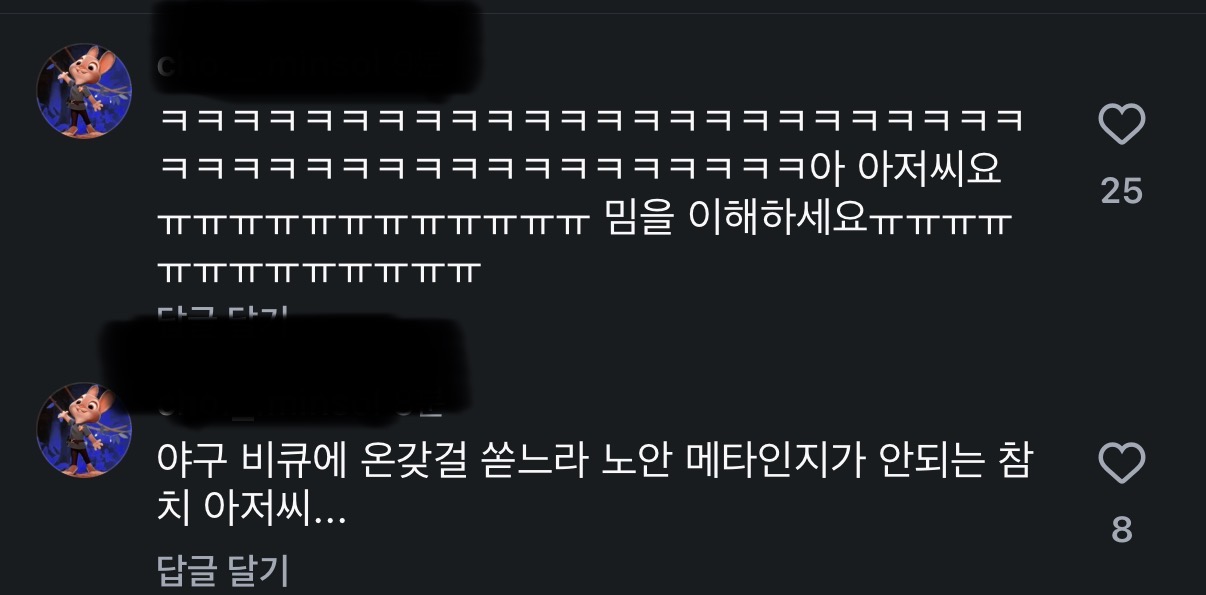Click the 25 like count
This screenshot has width=1206, height=595.
pos(1121,191)
